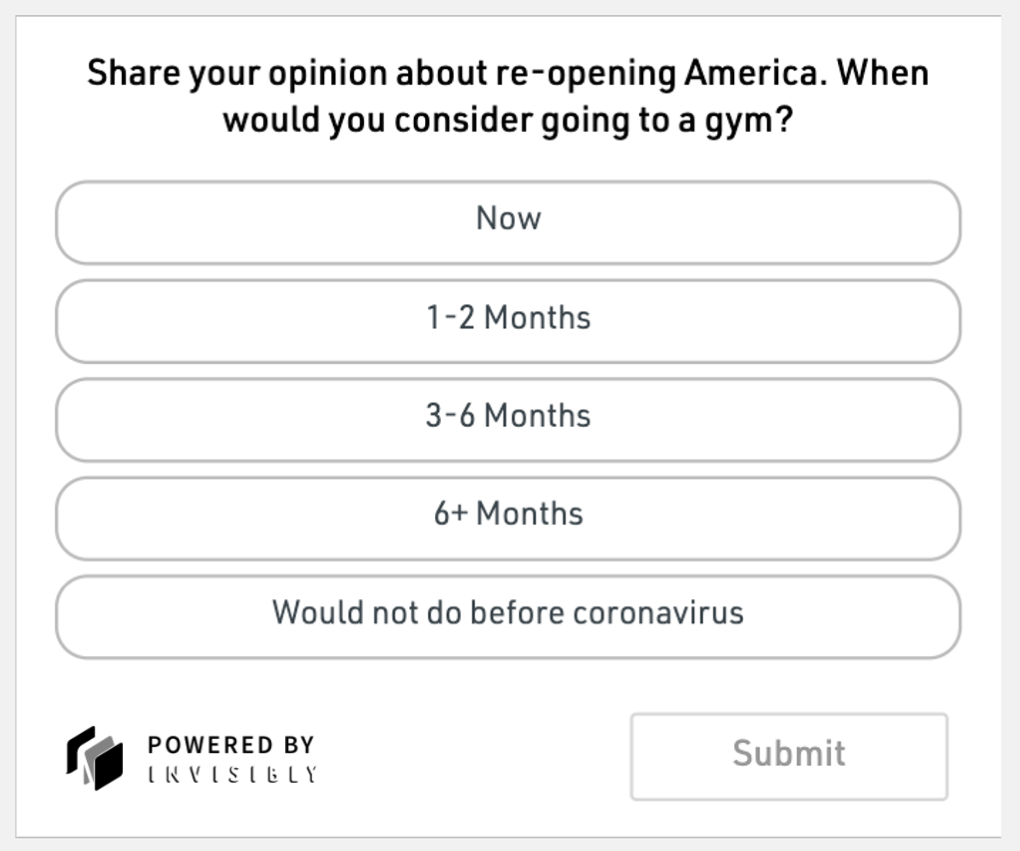Click the blank area beside the Submit button

(472, 757)
